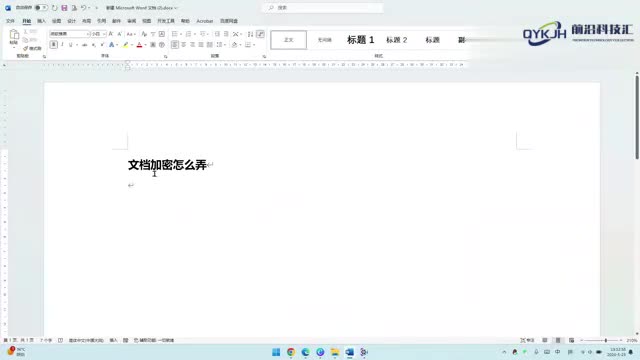Open the Change Case (Aa) dropdown
640x360 pixels.
point(131,34)
